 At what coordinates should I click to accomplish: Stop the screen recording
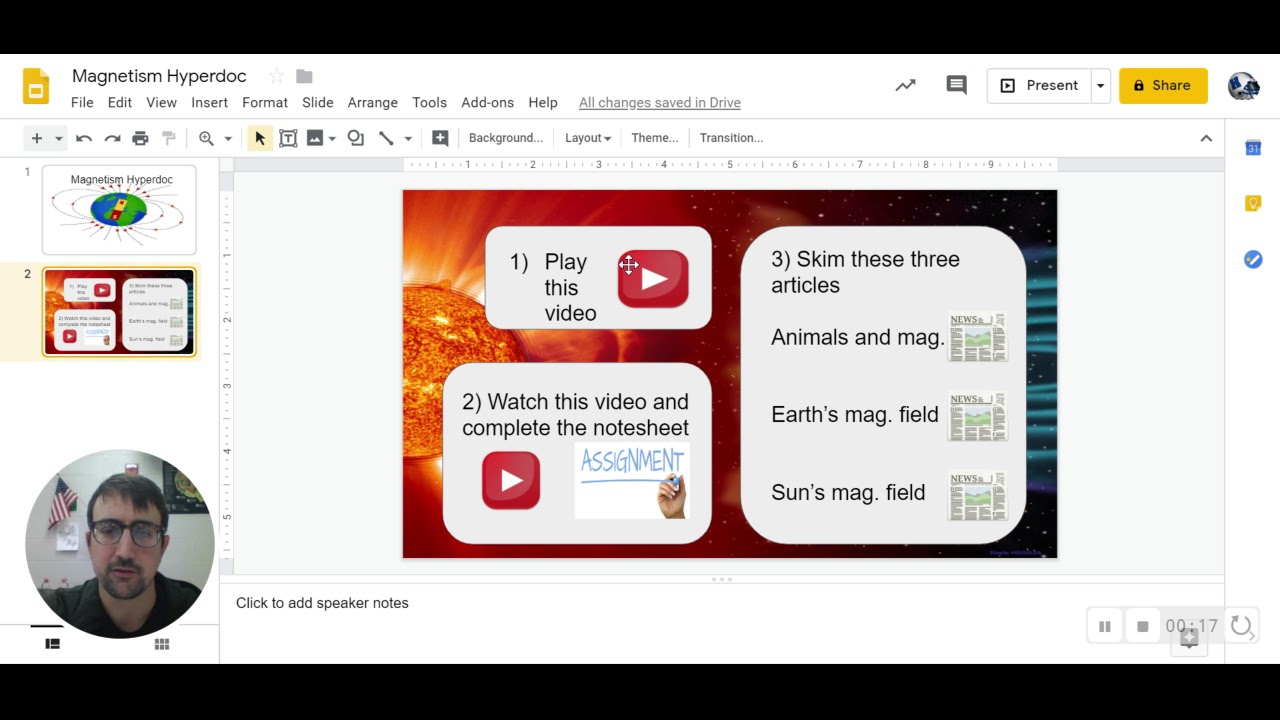1143,627
